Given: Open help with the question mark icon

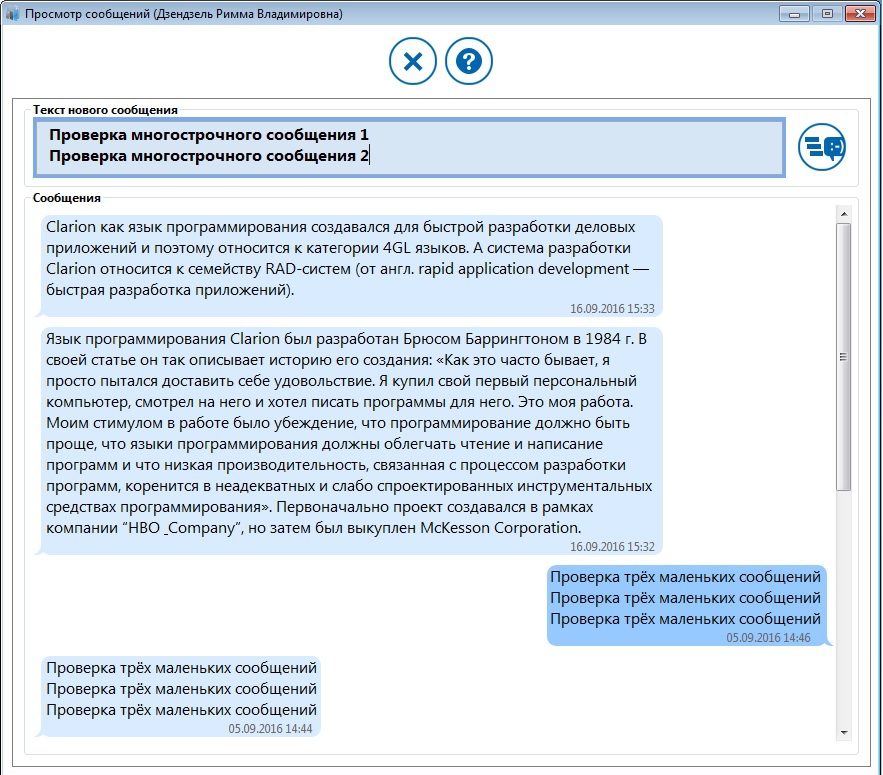Looking at the screenshot, I should (x=469, y=62).
